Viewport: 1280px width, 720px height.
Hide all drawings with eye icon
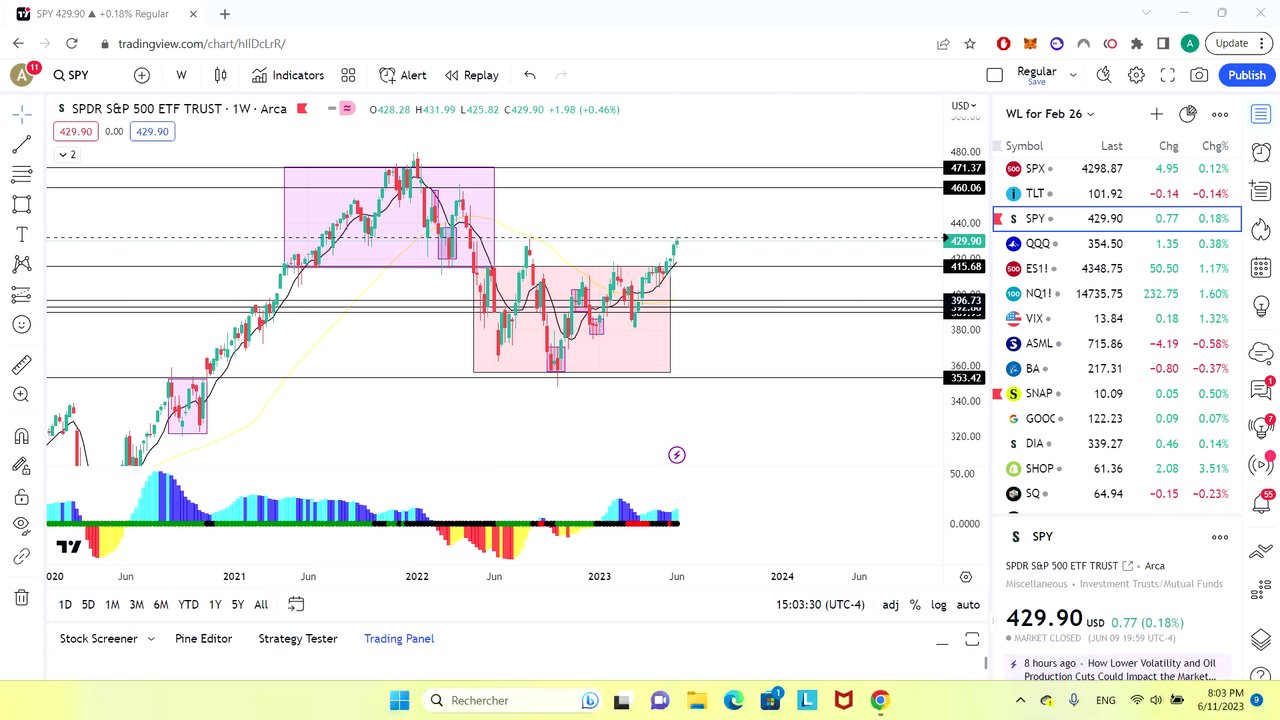[21, 525]
